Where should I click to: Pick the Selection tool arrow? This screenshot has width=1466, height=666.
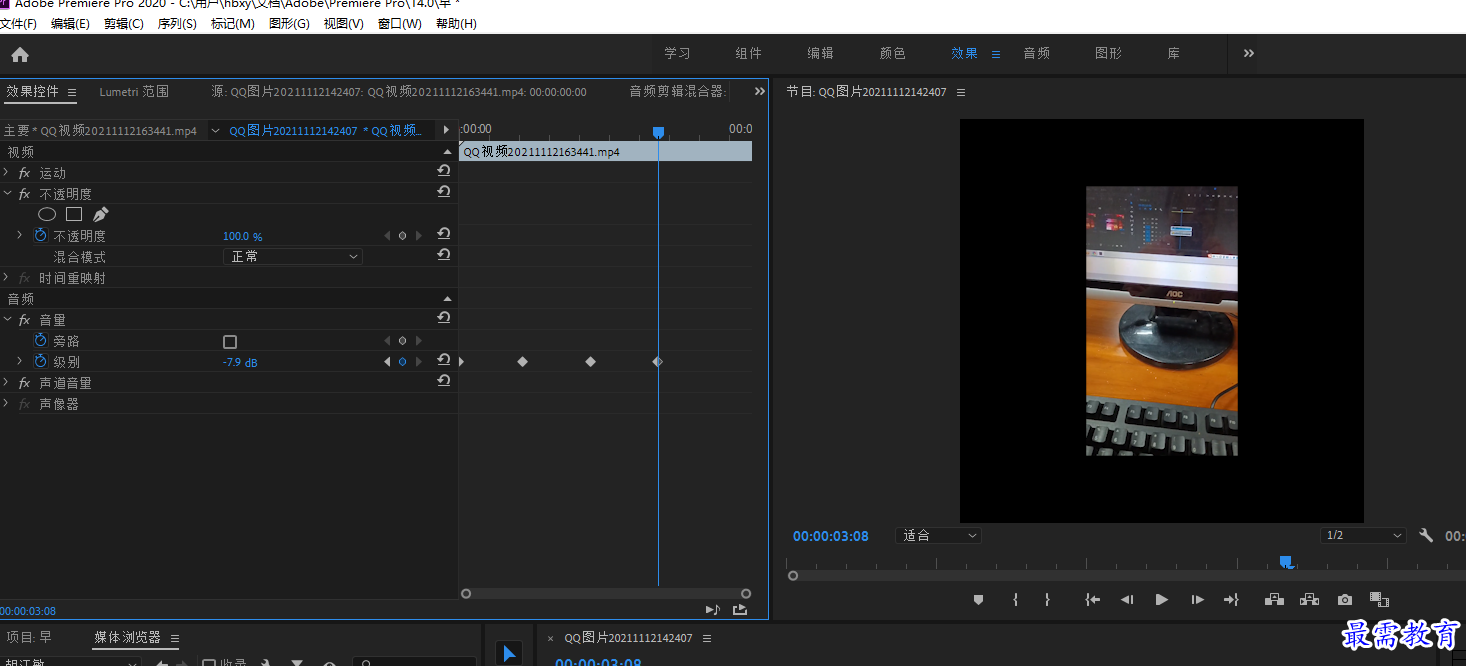point(509,654)
